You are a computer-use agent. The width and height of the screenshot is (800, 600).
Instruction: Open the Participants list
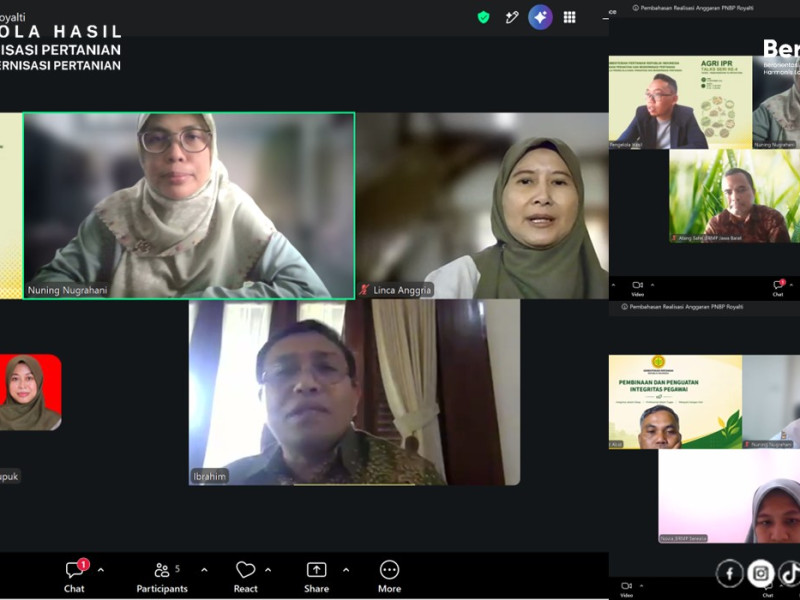tap(162, 577)
